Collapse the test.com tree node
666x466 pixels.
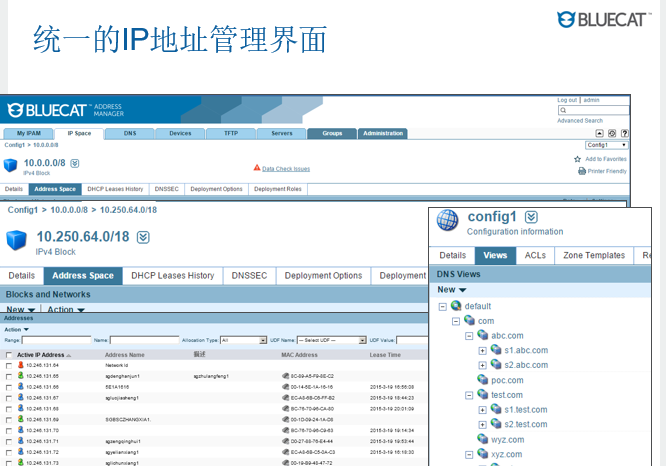pyautogui.click(x=469, y=395)
